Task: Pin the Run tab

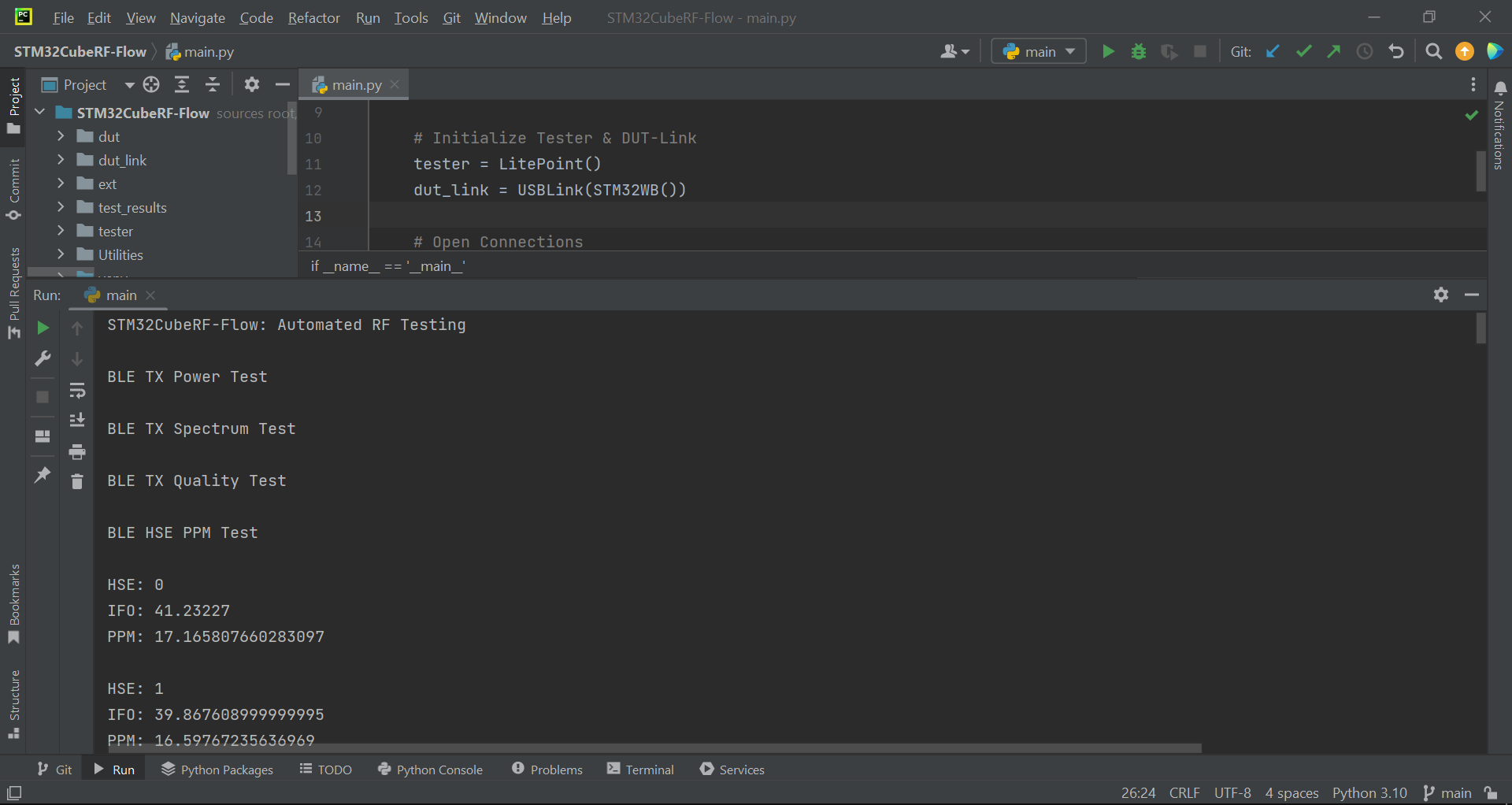Action: (x=43, y=475)
